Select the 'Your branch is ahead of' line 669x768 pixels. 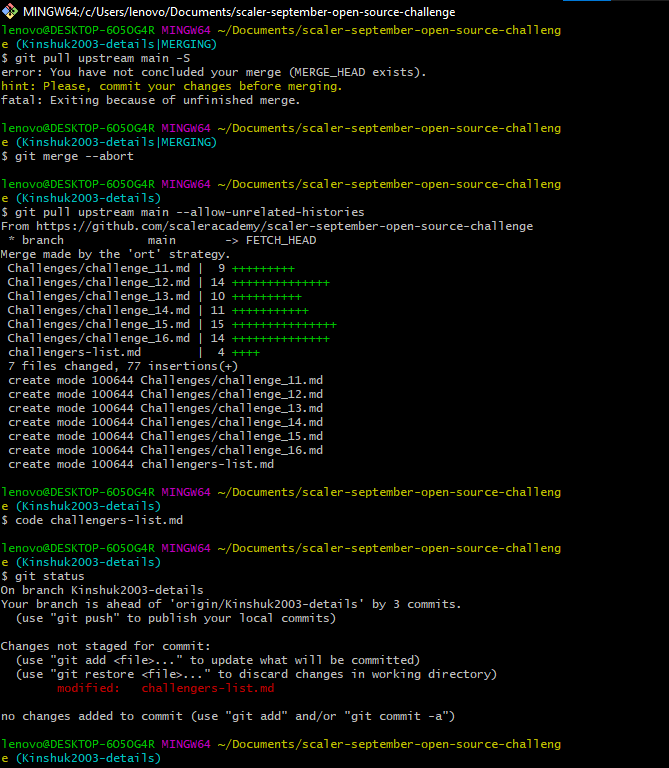tap(231, 604)
